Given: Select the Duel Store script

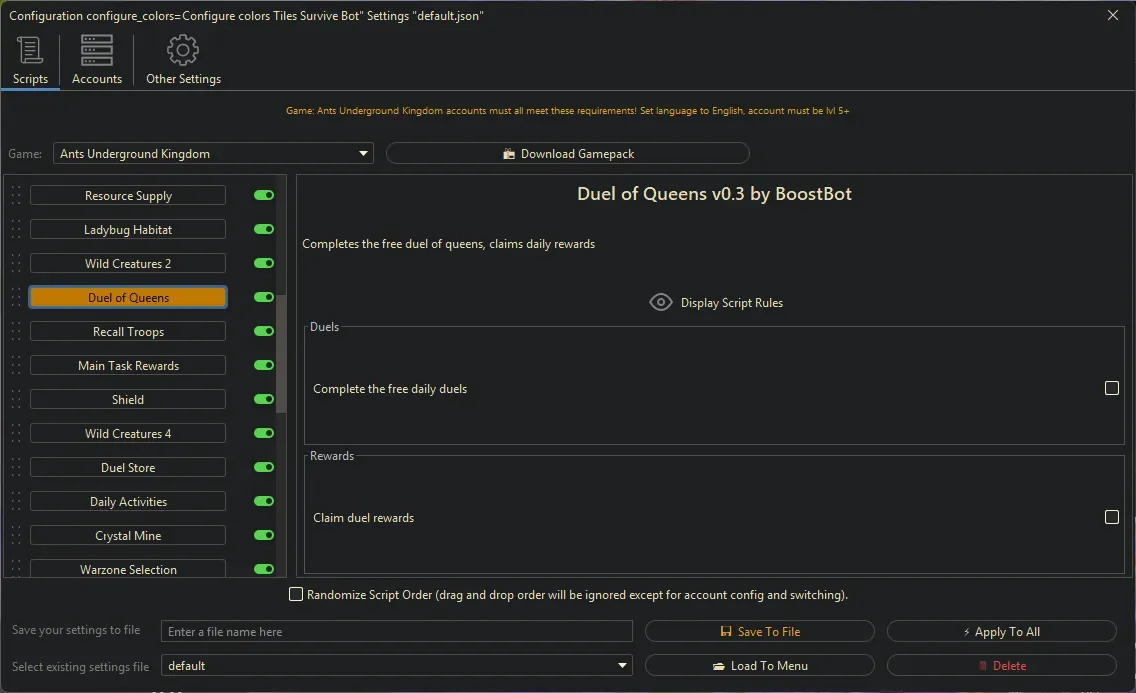Looking at the screenshot, I should 128,468.
